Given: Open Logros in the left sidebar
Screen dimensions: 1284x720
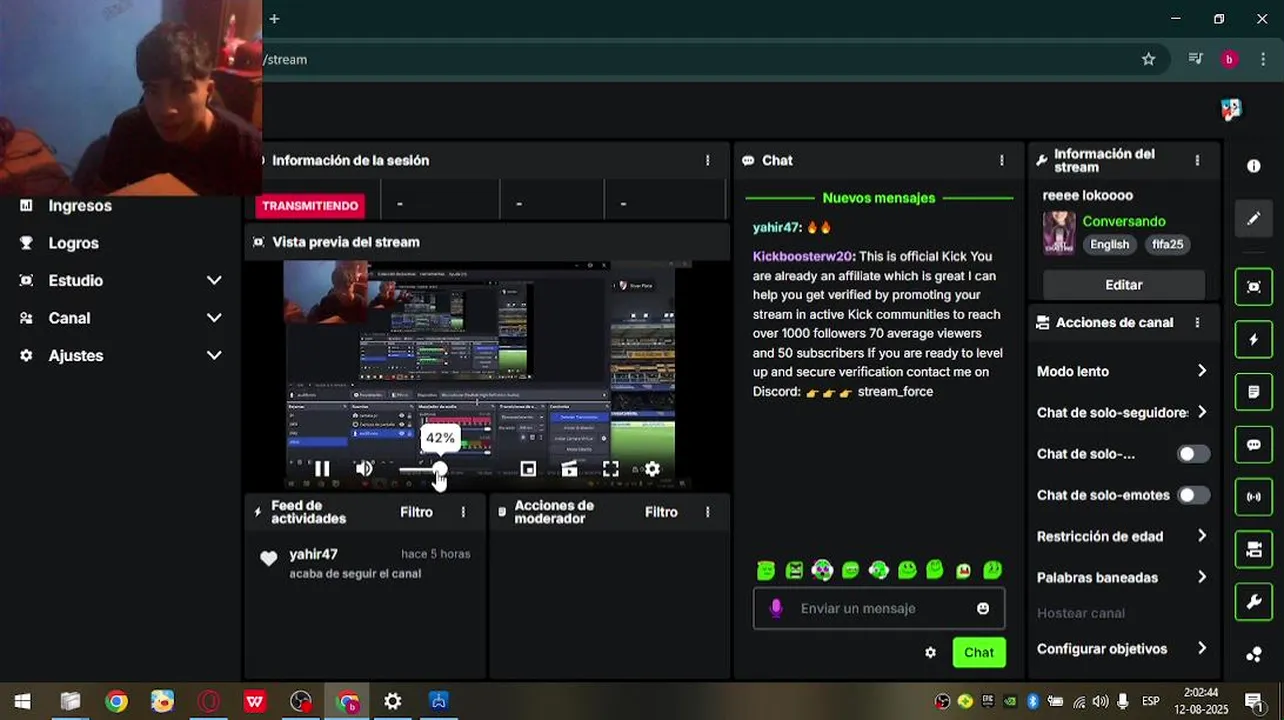Looking at the screenshot, I should click(x=73, y=243).
